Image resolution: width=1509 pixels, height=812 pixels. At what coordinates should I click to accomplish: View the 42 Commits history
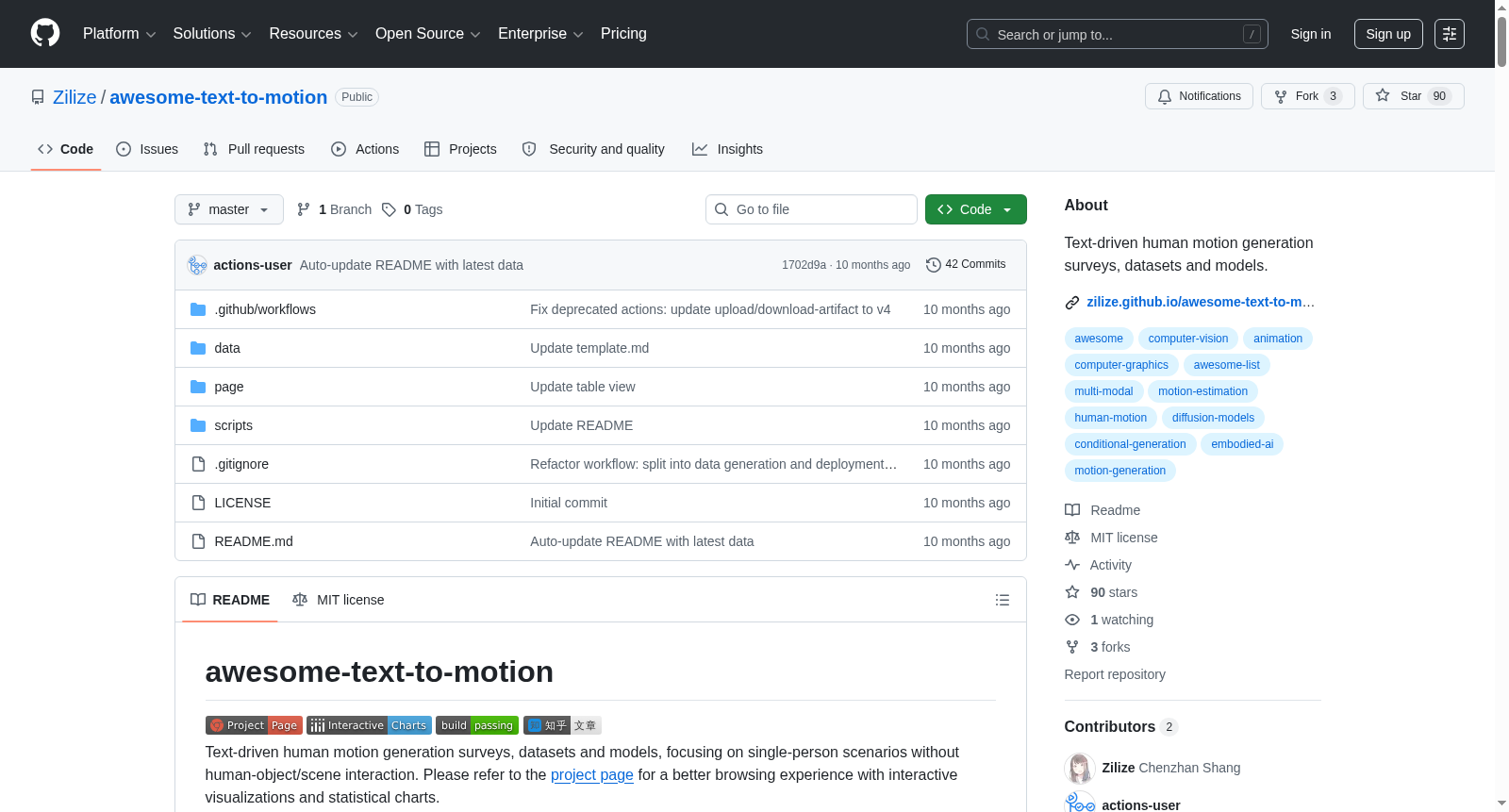pos(966,264)
